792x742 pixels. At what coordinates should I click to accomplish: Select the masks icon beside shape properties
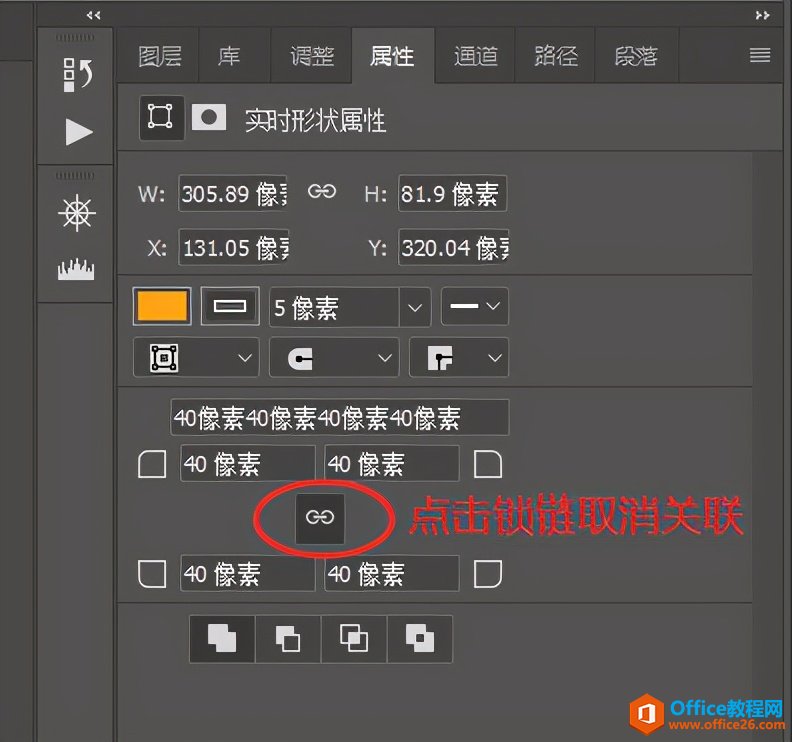[x=209, y=117]
